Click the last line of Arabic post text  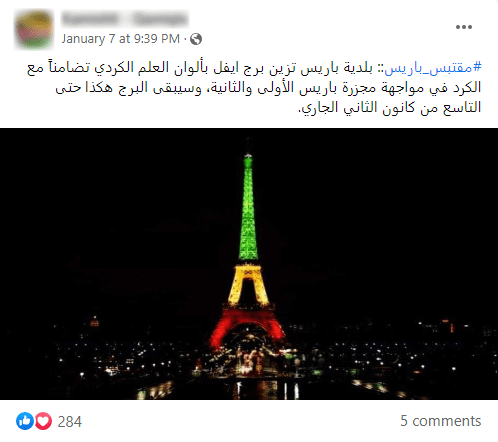pyautogui.click(x=390, y=107)
